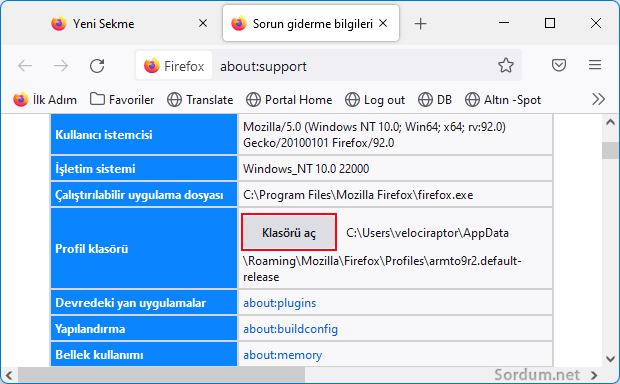The width and height of the screenshot is (620, 384).
Task: Close the Sorun giderme bilgileri tab
Action: [383, 23]
